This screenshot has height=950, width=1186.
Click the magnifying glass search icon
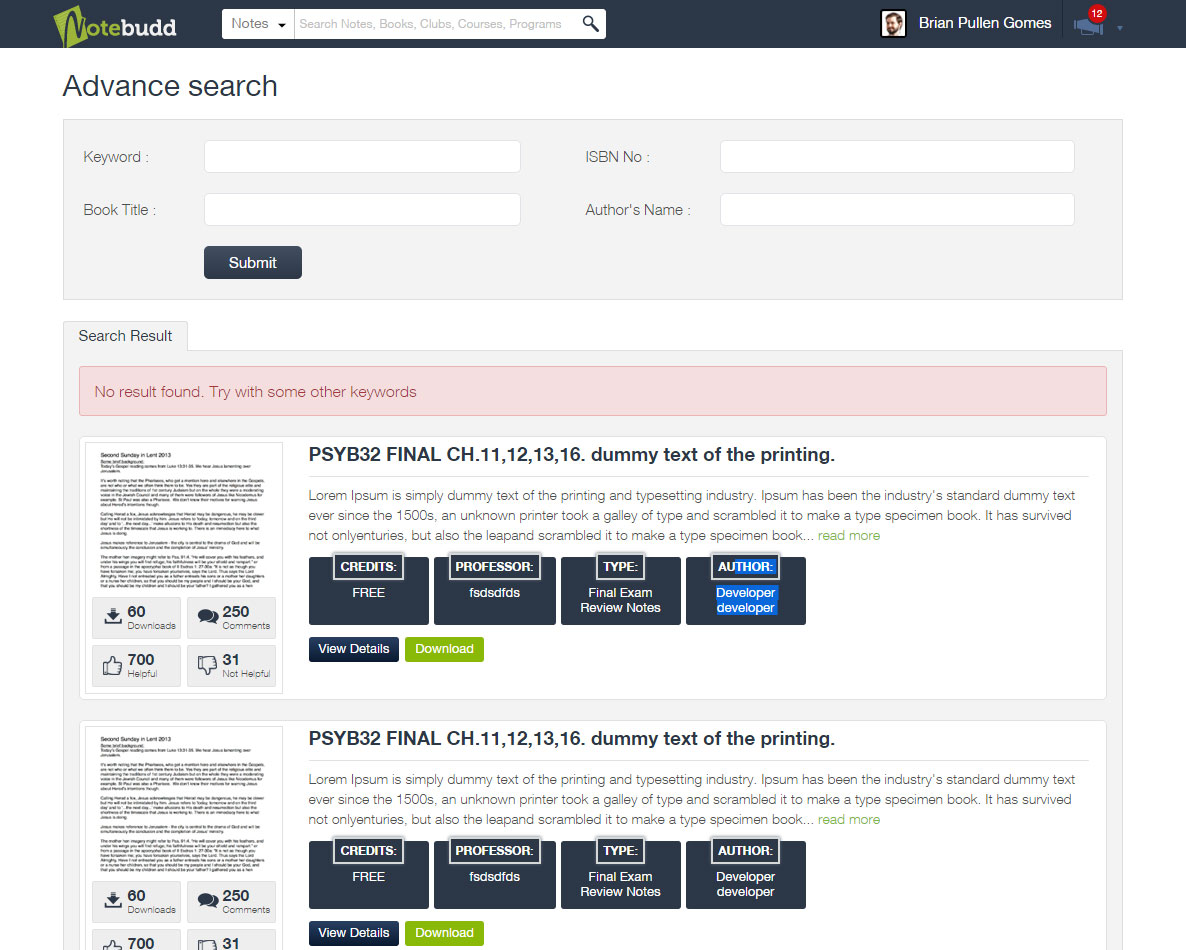590,24
